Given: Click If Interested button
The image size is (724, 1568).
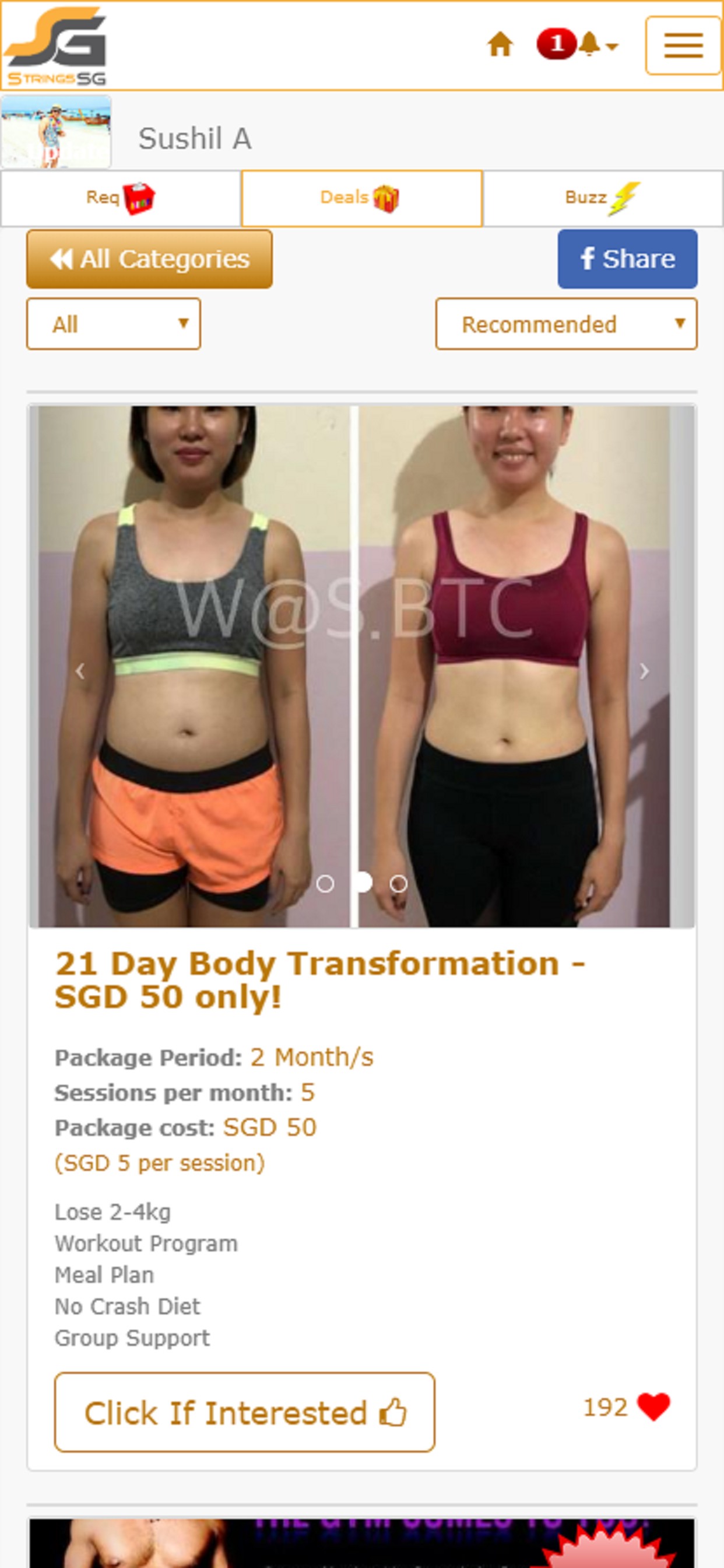Looking at the screenshot, I should pyautogui.click(x=245, y=1412).
